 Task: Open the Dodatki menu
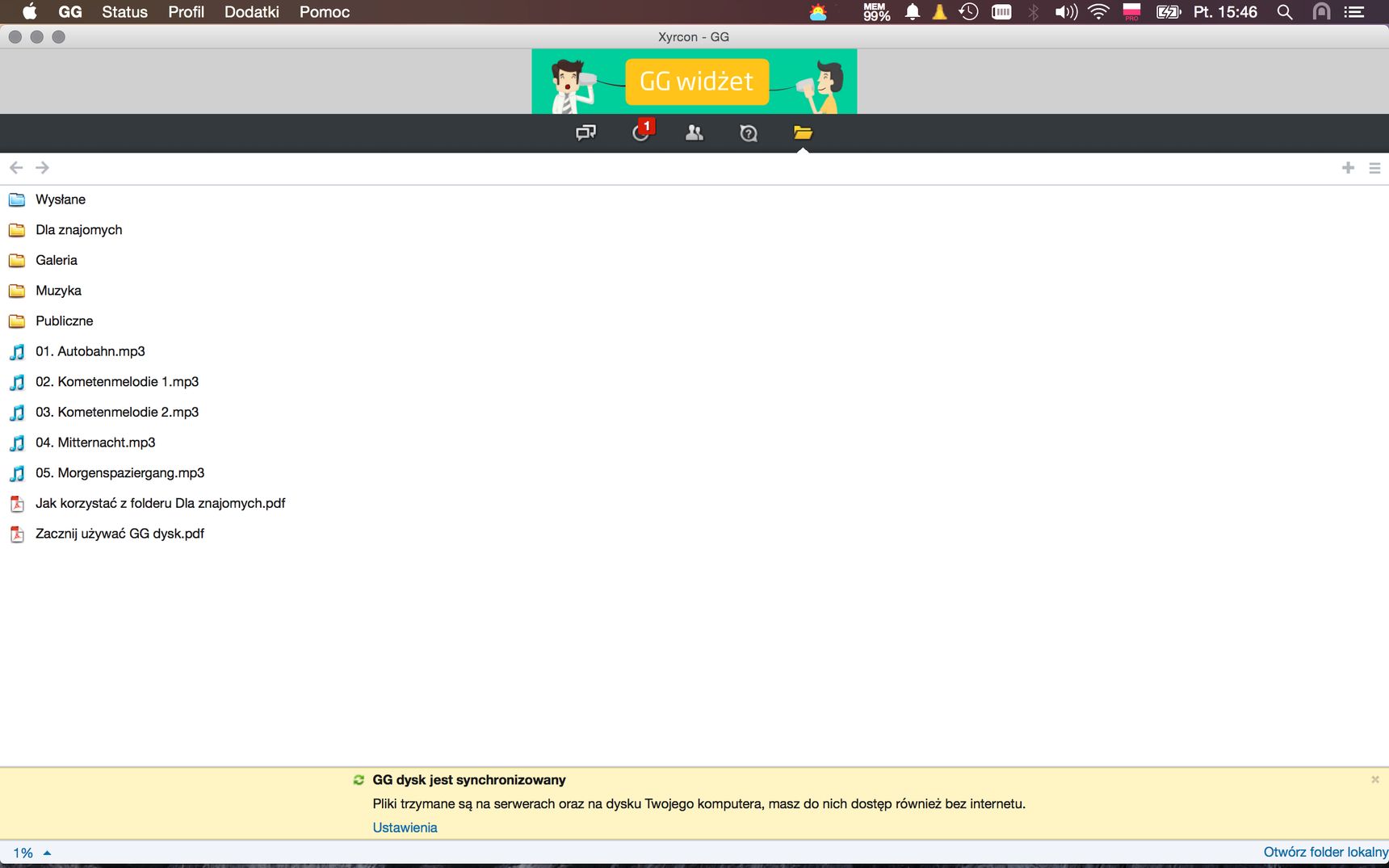pyautogui.click(x=252, y=12)
